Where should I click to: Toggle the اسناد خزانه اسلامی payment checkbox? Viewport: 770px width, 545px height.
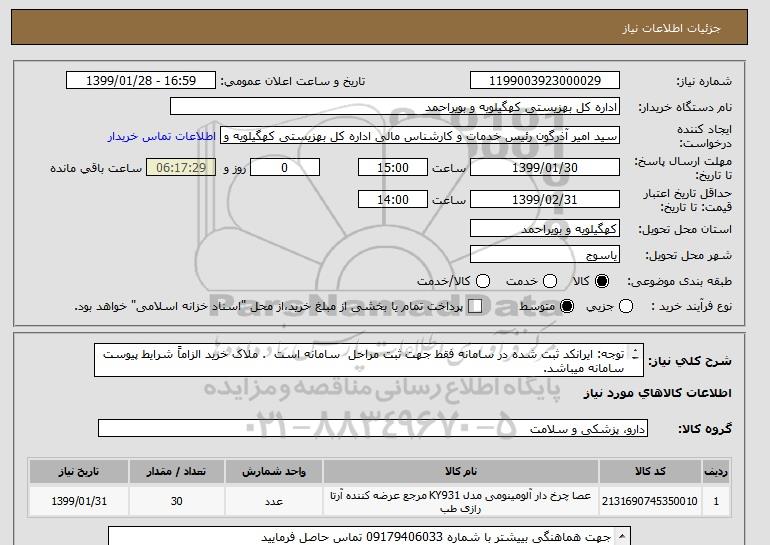click(x=475, y=306)
